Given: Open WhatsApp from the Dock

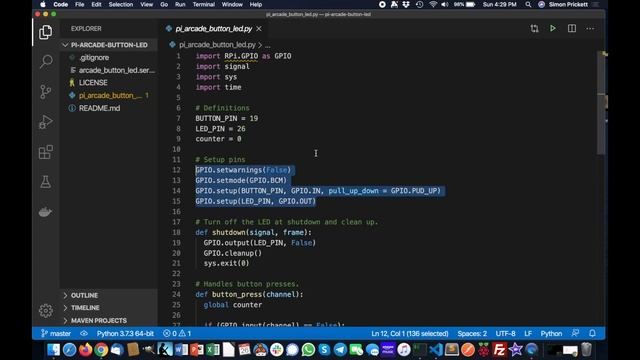Looking at the screenshot, I should [308, 349].
